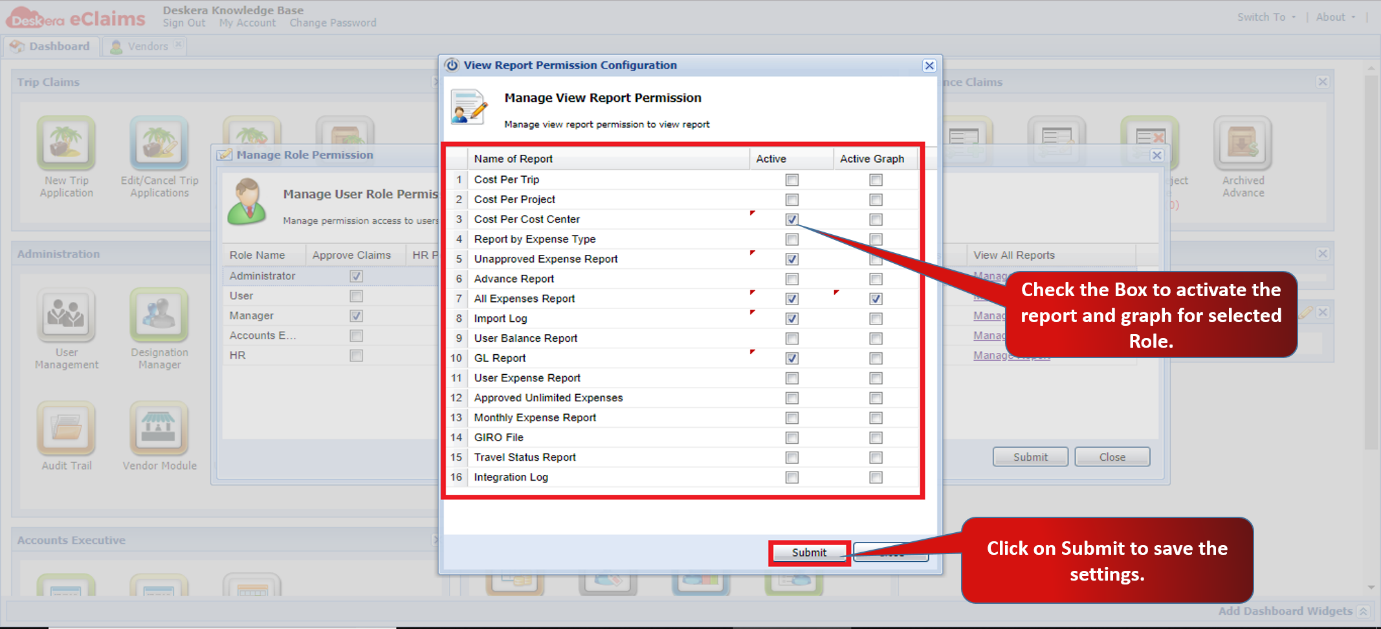Open the Switch To dropdown

(1266, 17)
